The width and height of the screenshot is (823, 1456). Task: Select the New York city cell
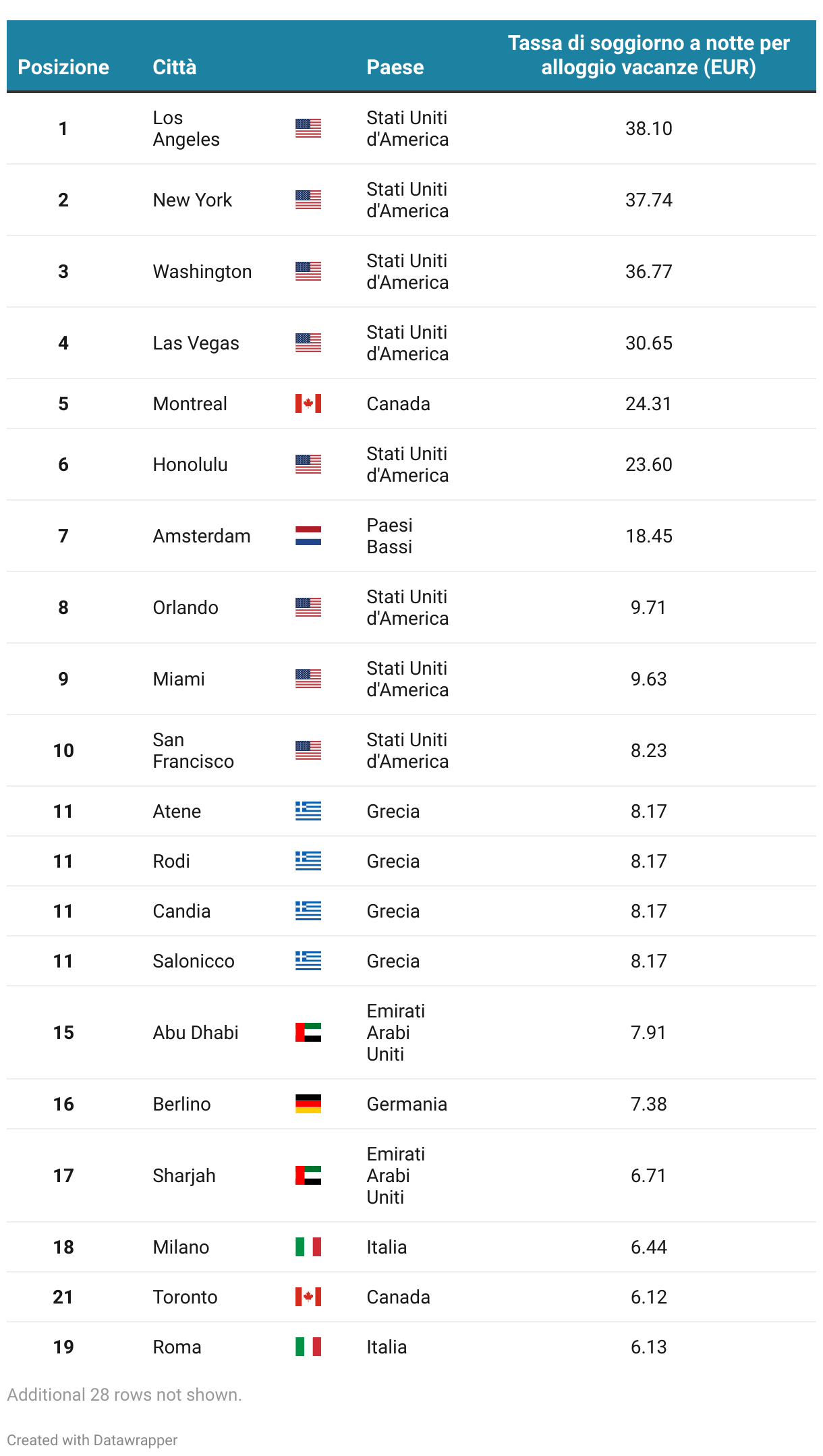coord(192,200)
